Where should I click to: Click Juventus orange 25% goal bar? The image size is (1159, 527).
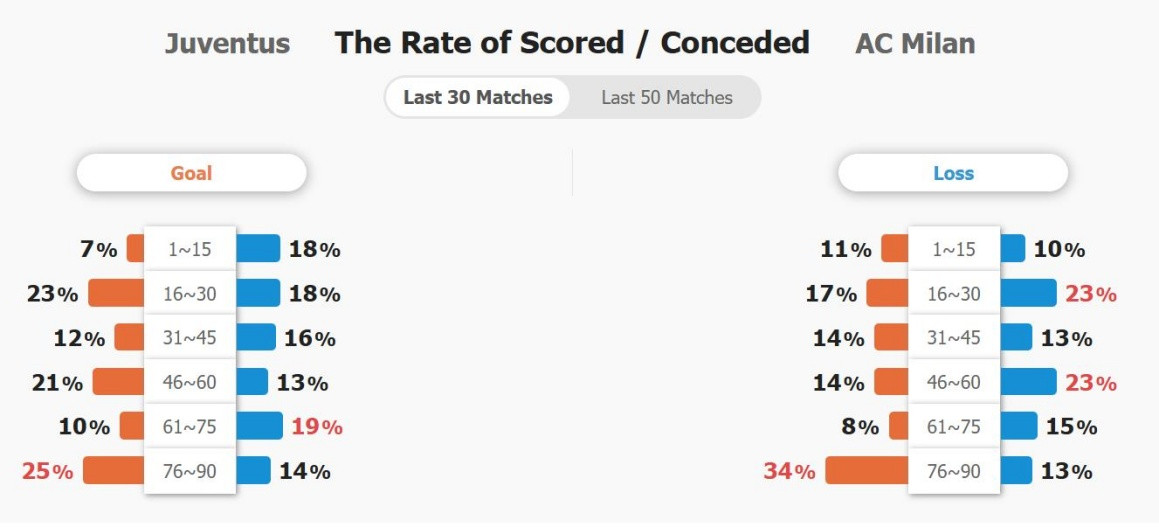(x=114, y=470)
